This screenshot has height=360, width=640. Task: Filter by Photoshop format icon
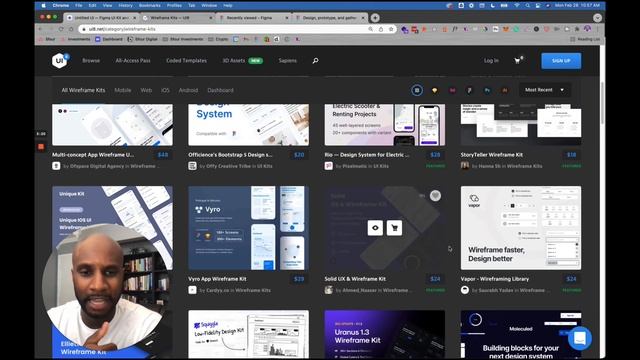pyautogui.click(x=487, y=90)
